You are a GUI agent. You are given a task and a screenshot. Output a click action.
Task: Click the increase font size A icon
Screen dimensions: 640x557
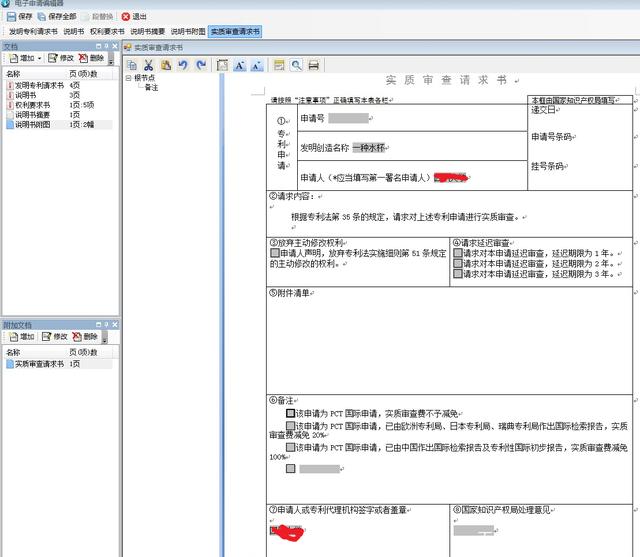click(x=240, y=65)
